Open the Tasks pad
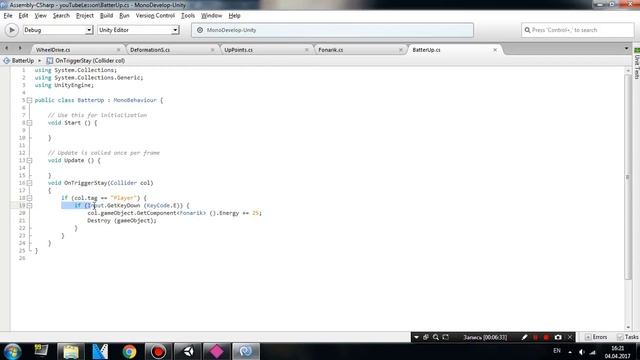Image resolution: width=640 pixels, height=360 pixels. point(628,337)
